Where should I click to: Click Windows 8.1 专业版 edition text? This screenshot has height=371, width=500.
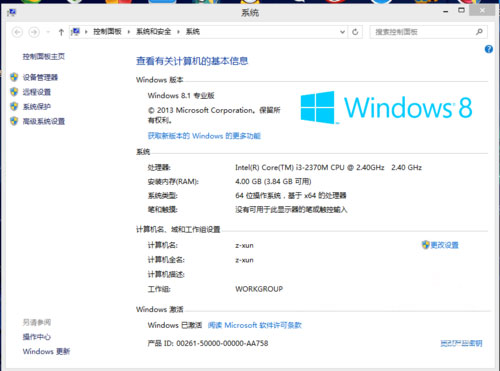pos(181,96)
